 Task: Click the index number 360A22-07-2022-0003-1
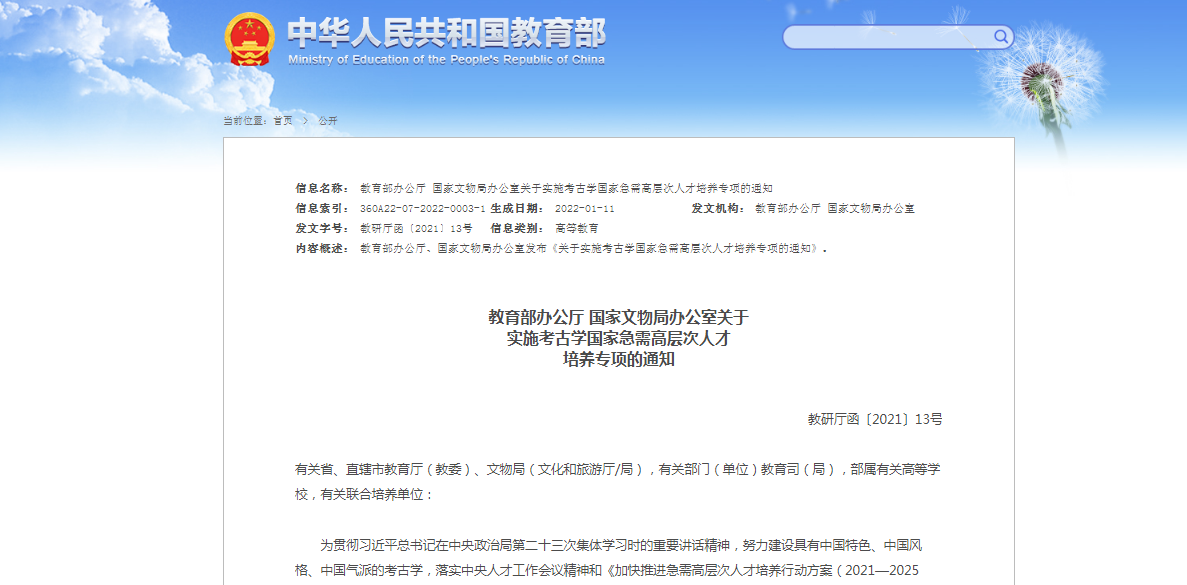422,208
